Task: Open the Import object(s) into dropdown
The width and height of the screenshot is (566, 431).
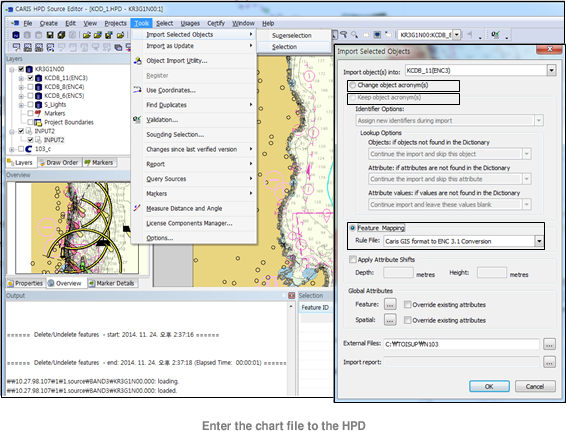Action: pos(551,70)
